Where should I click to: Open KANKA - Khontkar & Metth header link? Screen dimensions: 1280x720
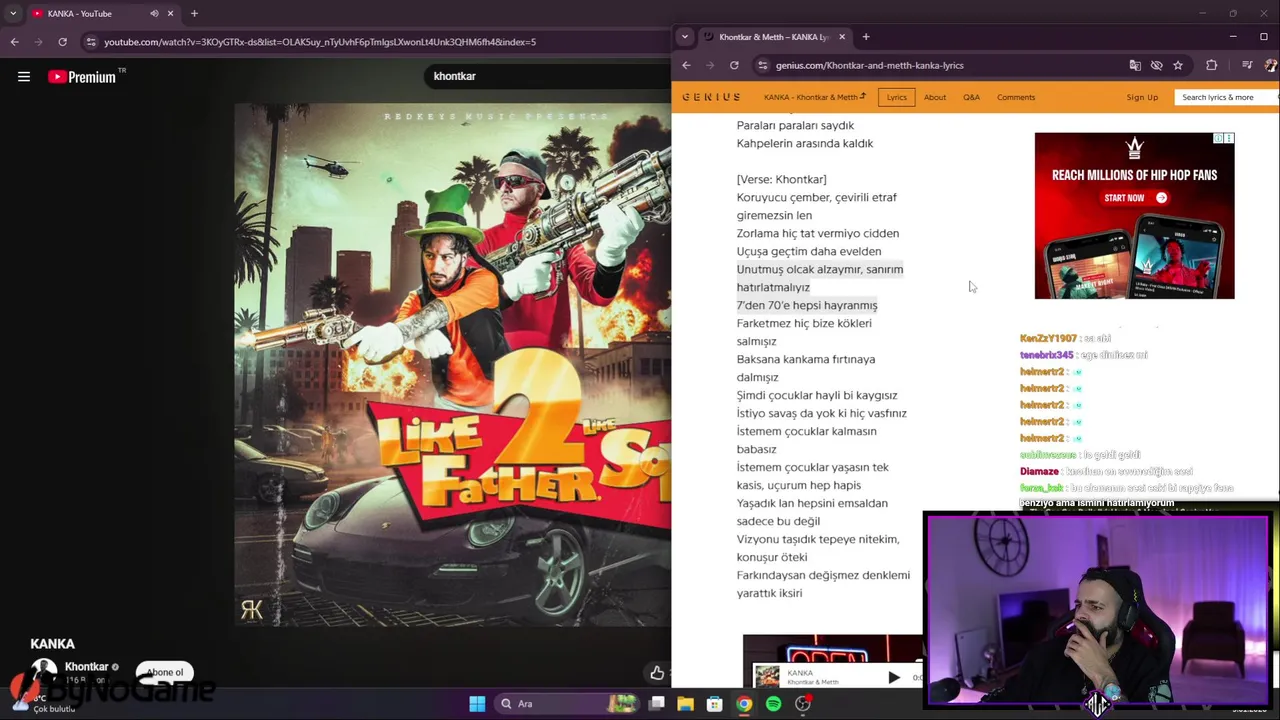pos(814,97)
